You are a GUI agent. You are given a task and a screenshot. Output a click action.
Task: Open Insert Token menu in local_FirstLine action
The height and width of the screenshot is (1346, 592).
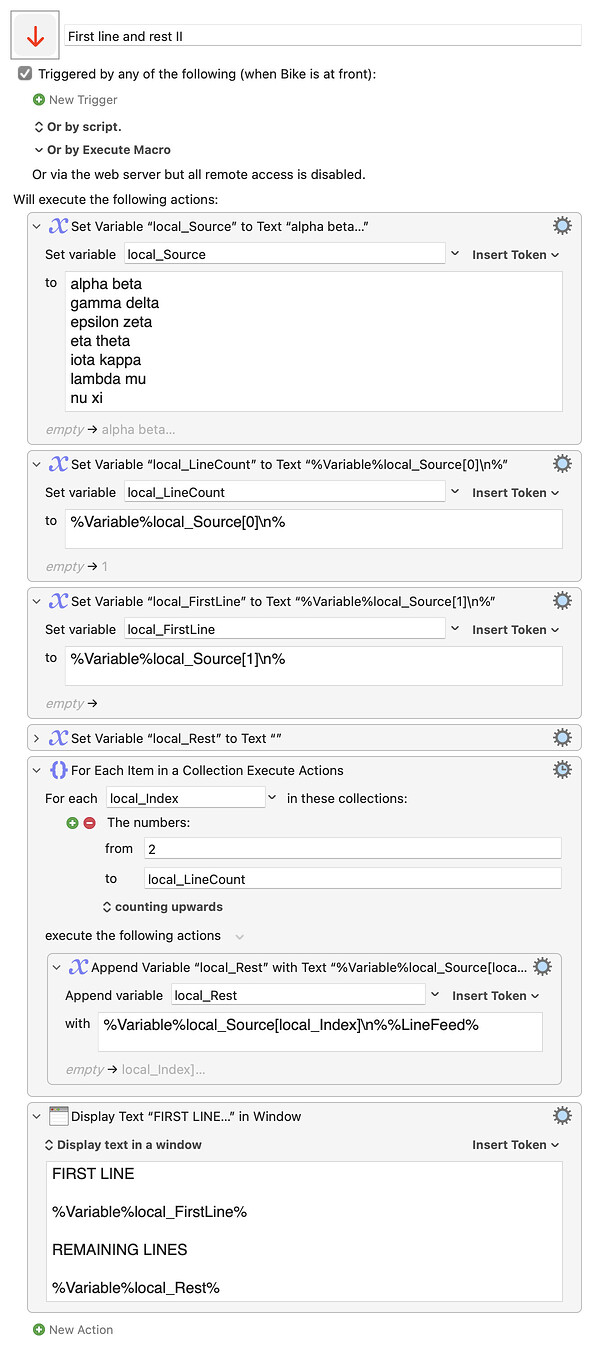click(515, 630)
